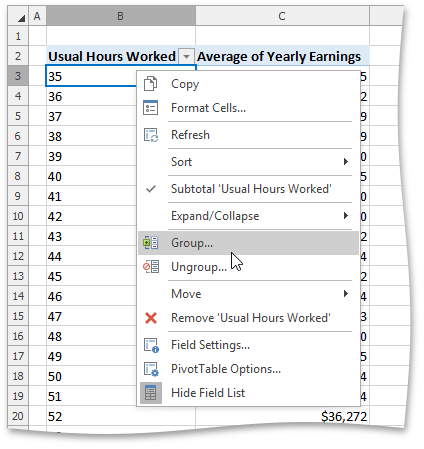Click the Group icon
Screen dimensions: 424x449
point(151,243)
